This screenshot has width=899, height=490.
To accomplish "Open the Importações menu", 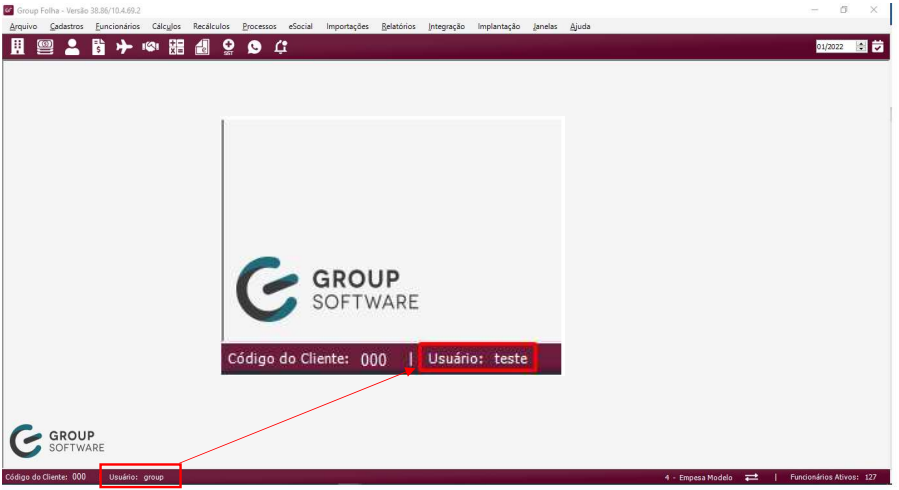I will (x=347, y=26).
